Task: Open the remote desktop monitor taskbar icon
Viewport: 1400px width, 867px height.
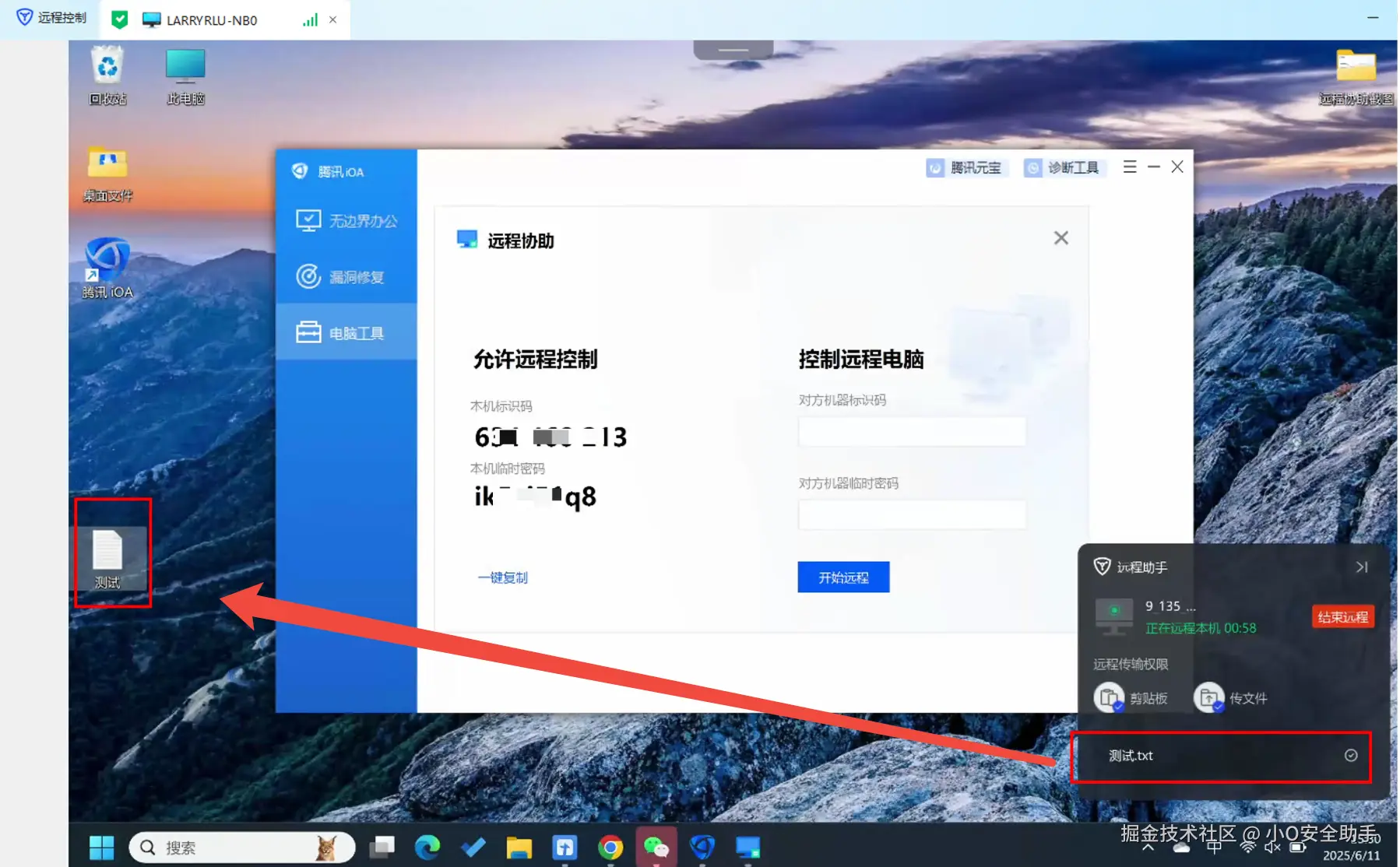Action: (748, 848)
